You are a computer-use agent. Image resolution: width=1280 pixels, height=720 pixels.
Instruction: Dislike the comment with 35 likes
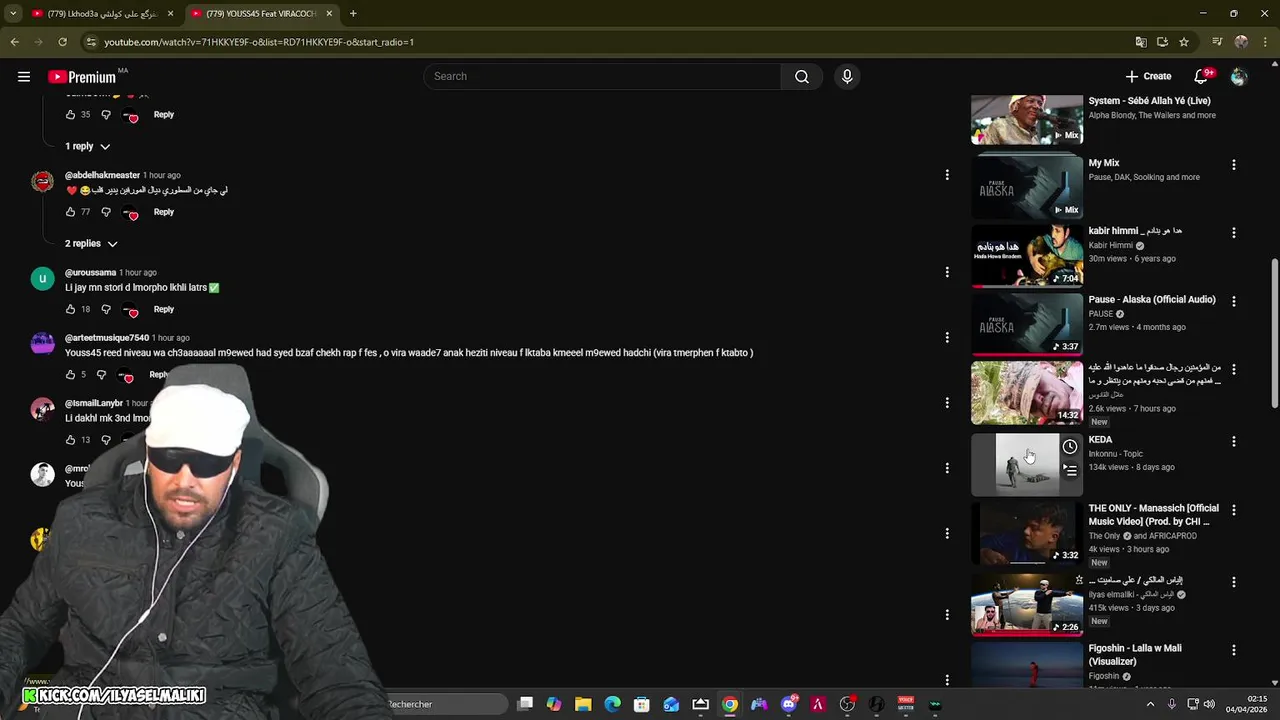coord(106,114)
